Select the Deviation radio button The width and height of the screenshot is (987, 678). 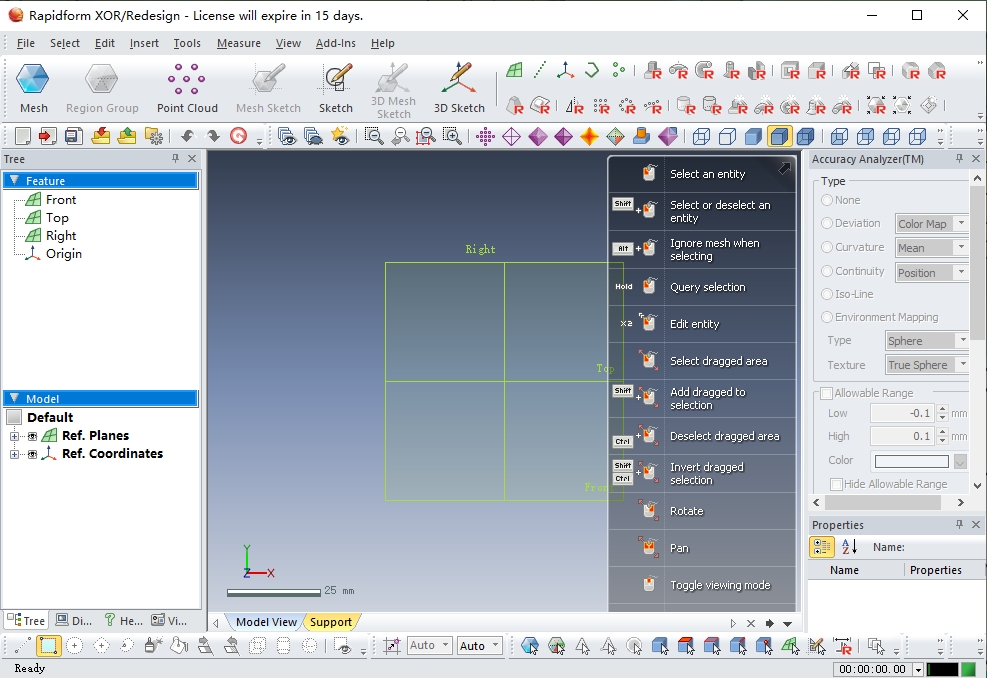[x=827, y=223]
